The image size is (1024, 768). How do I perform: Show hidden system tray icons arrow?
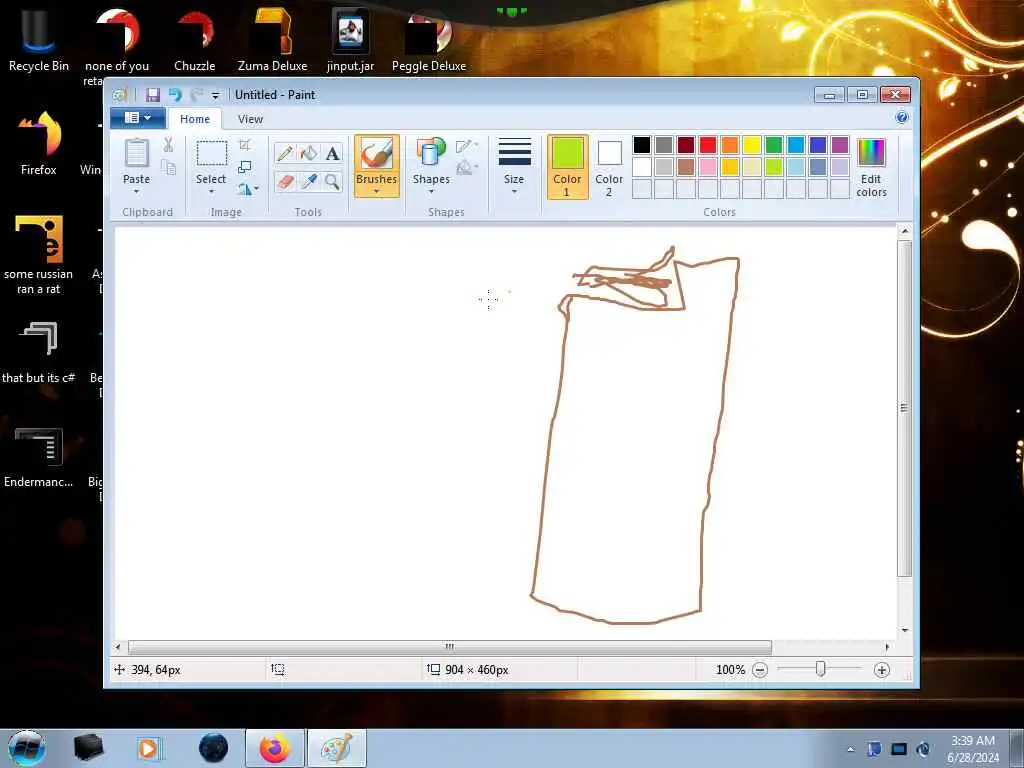click(x=850, y=749)
